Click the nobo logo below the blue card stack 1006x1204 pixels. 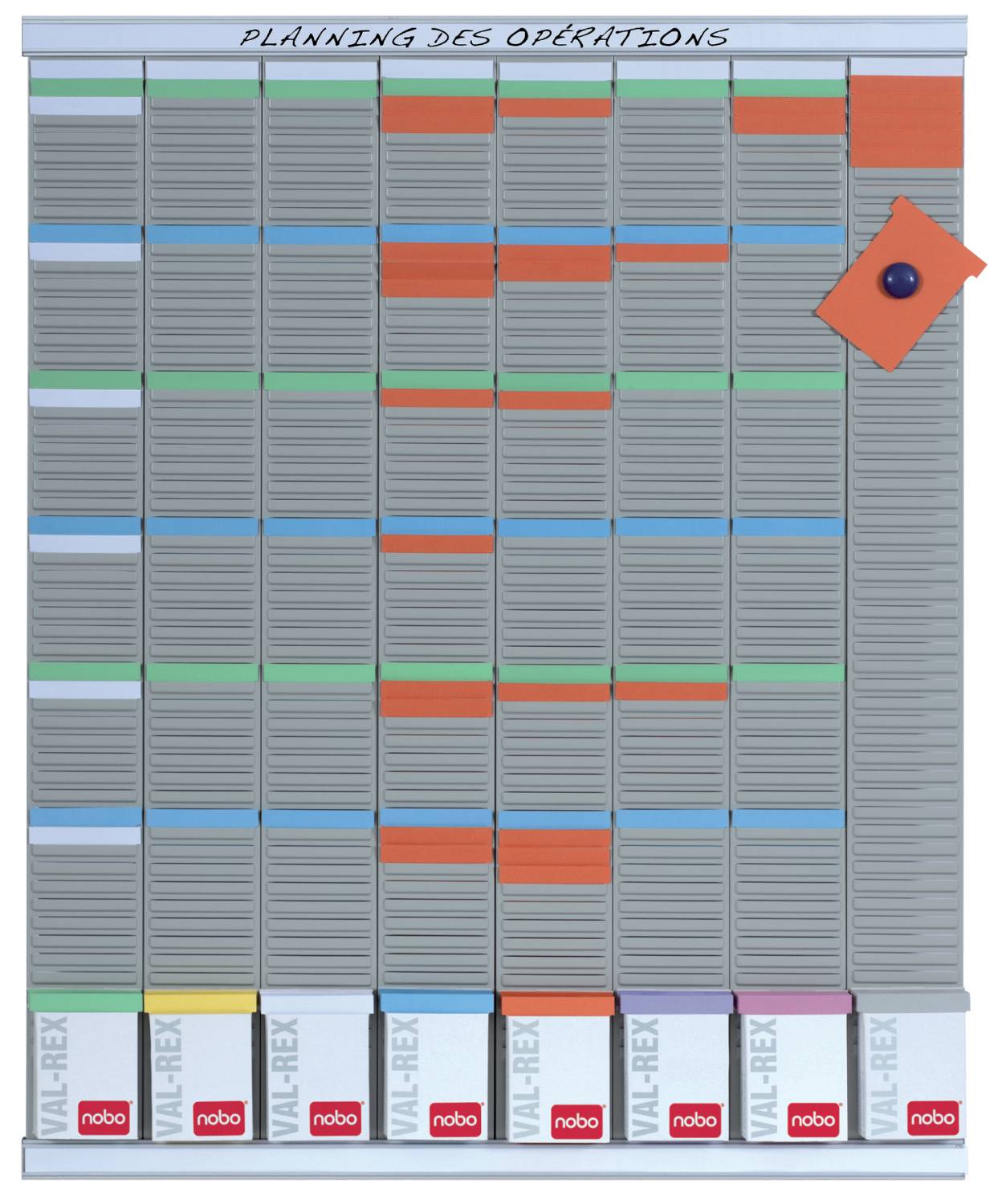[454, 1119]
